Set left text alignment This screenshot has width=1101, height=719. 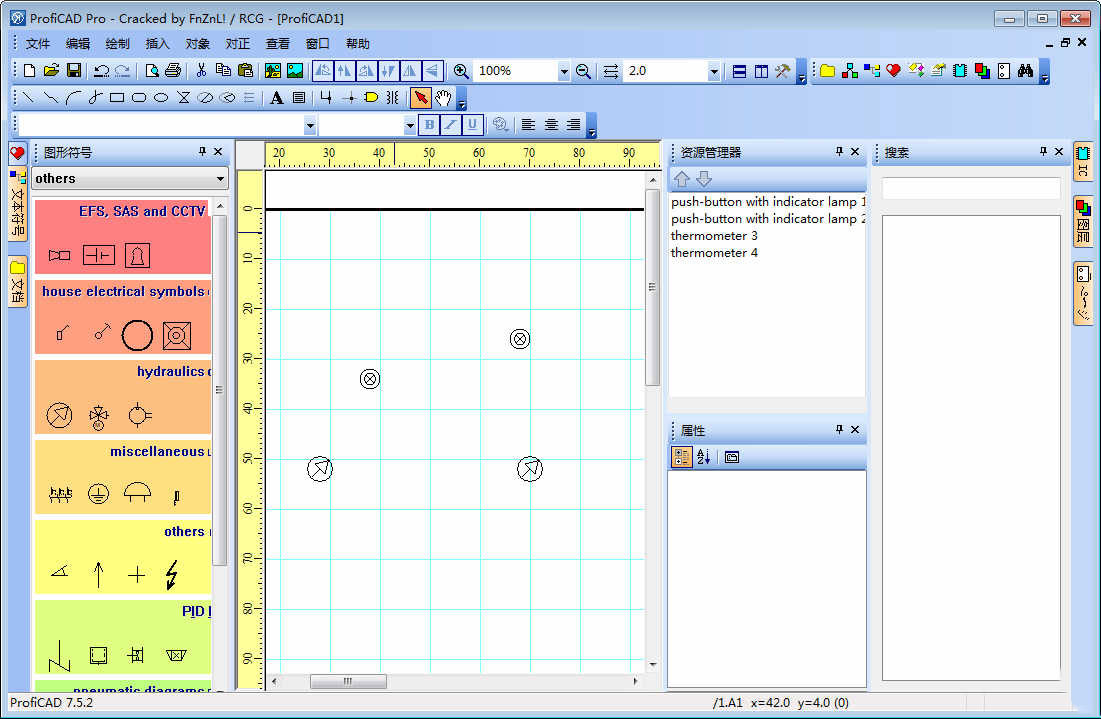(x=529, y=125)
